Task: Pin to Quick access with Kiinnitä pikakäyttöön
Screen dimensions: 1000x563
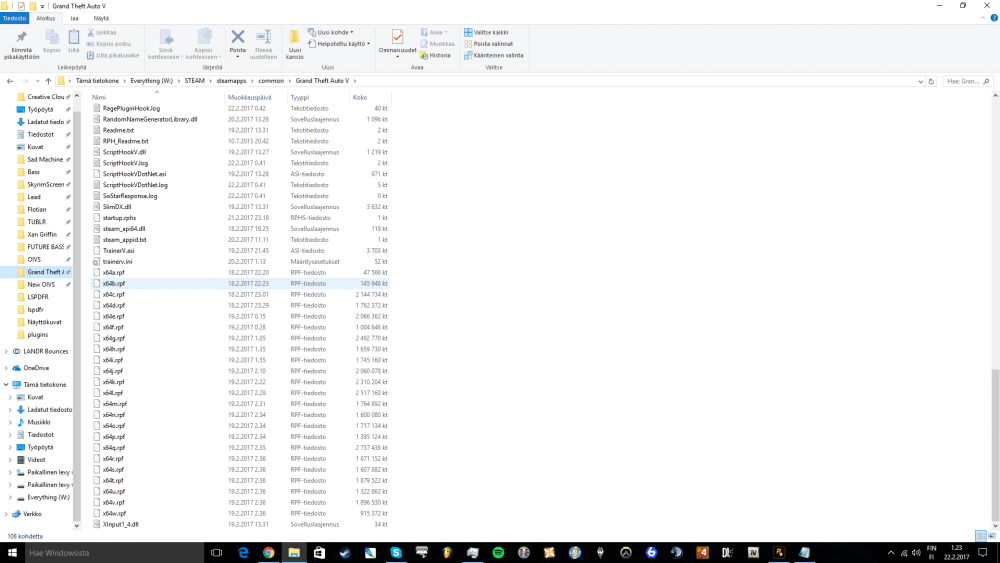Action: (x=21, y=44)
